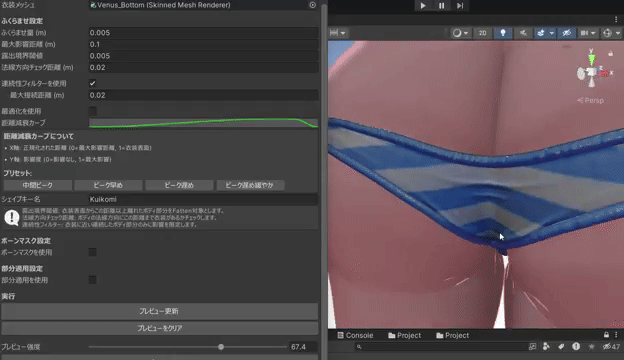Open the Project panel three-dot menu
This screenshot has height=360, width=624.
(616, 335)
